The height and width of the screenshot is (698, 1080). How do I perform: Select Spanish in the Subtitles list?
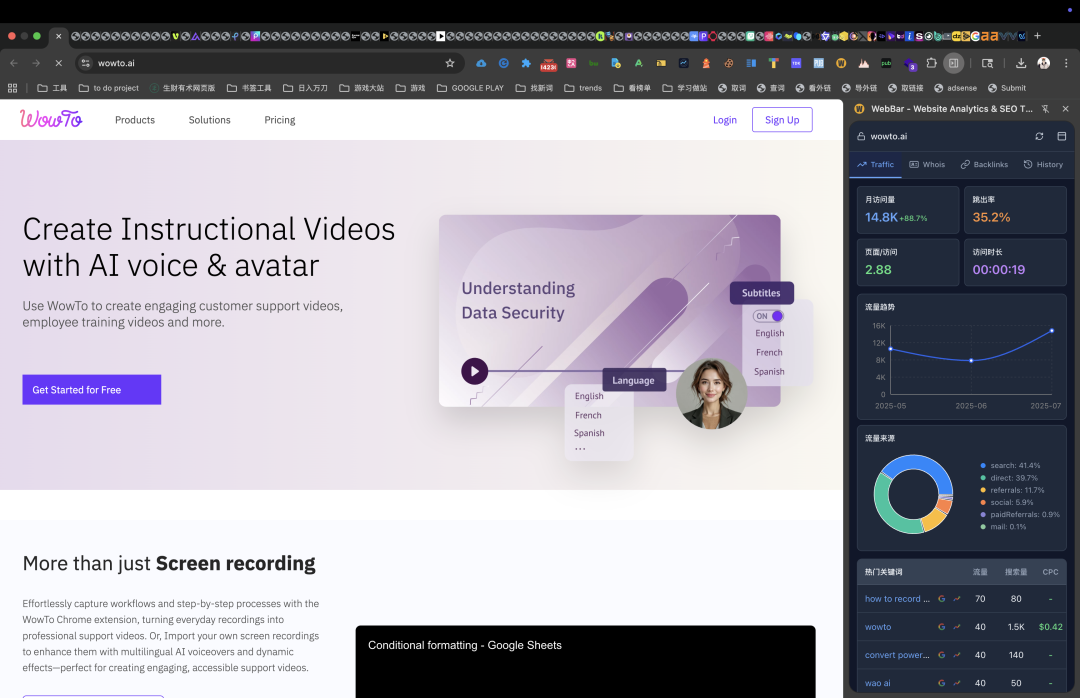(769, 372)
